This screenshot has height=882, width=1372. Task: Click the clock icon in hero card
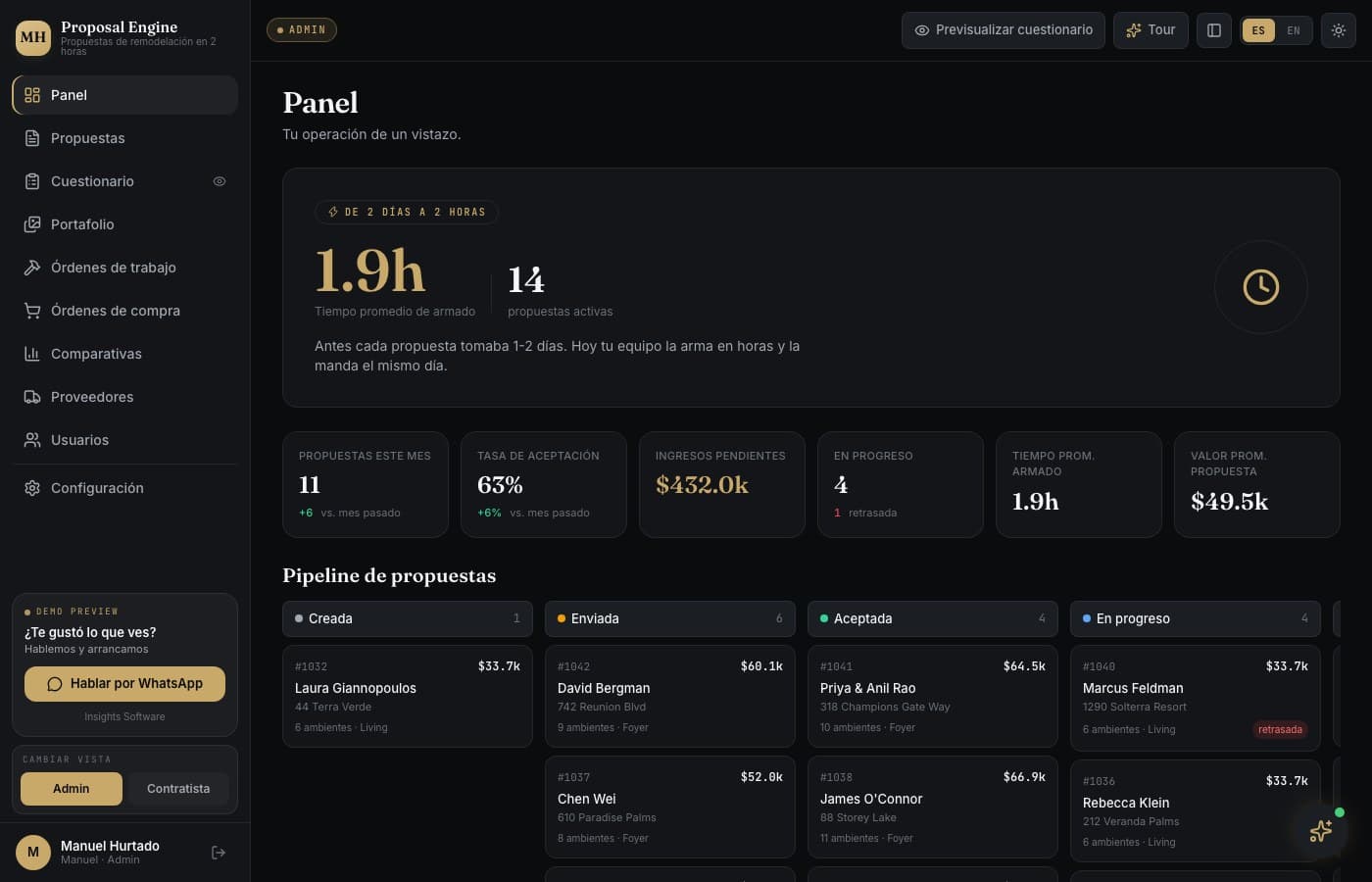[x=1260, y=287]
